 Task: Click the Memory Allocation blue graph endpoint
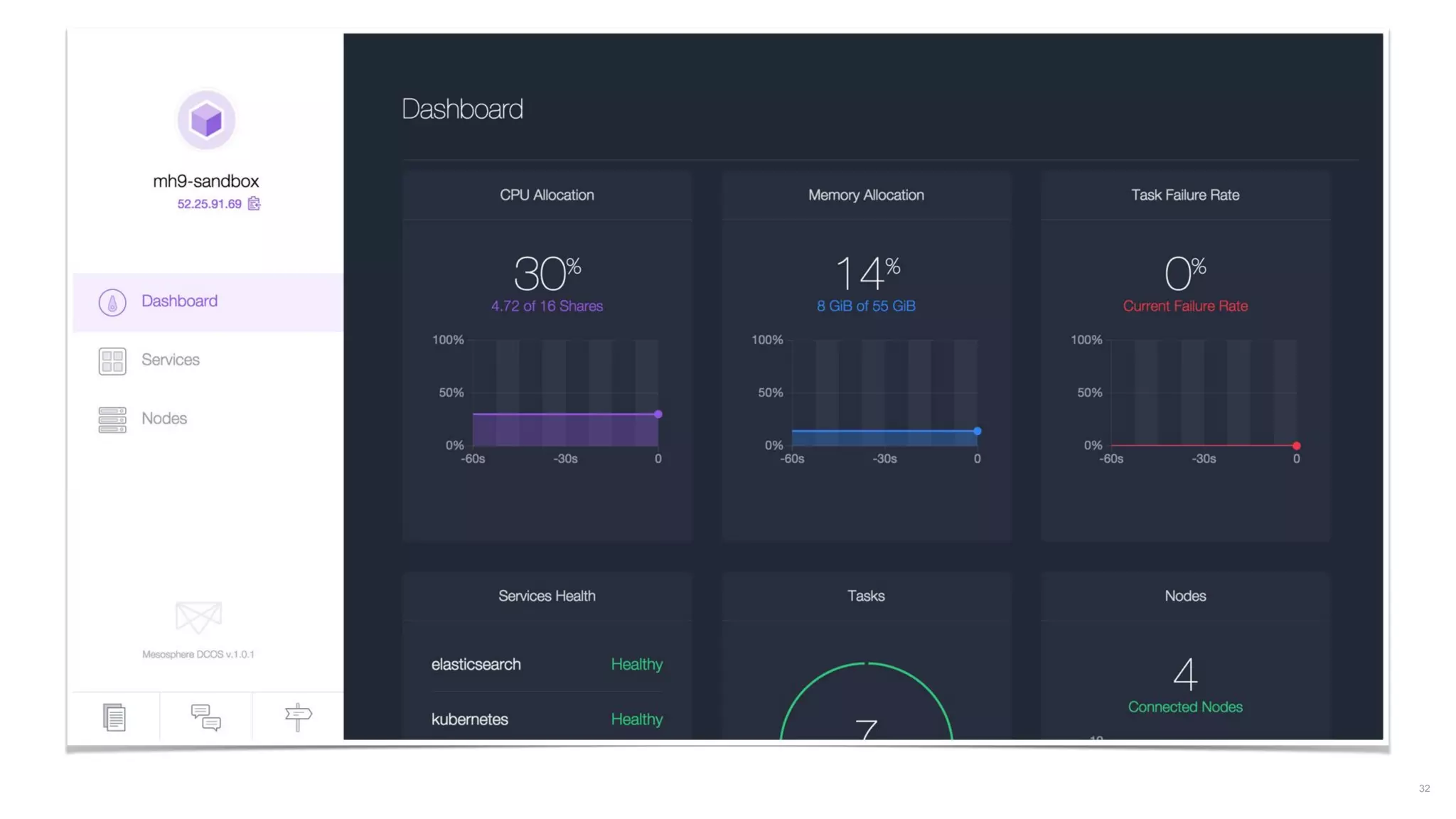click(x=978, y=431)
